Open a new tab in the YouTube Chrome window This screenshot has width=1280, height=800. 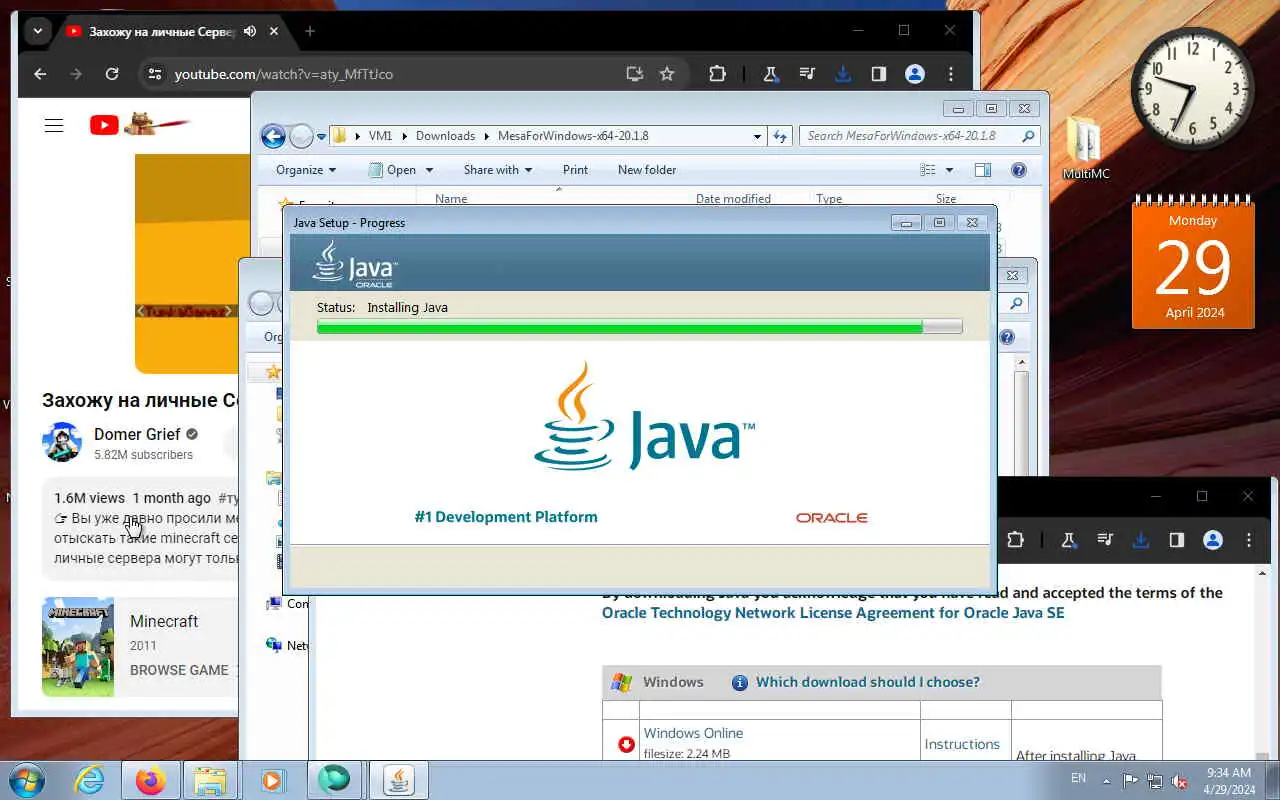(310, 31)
